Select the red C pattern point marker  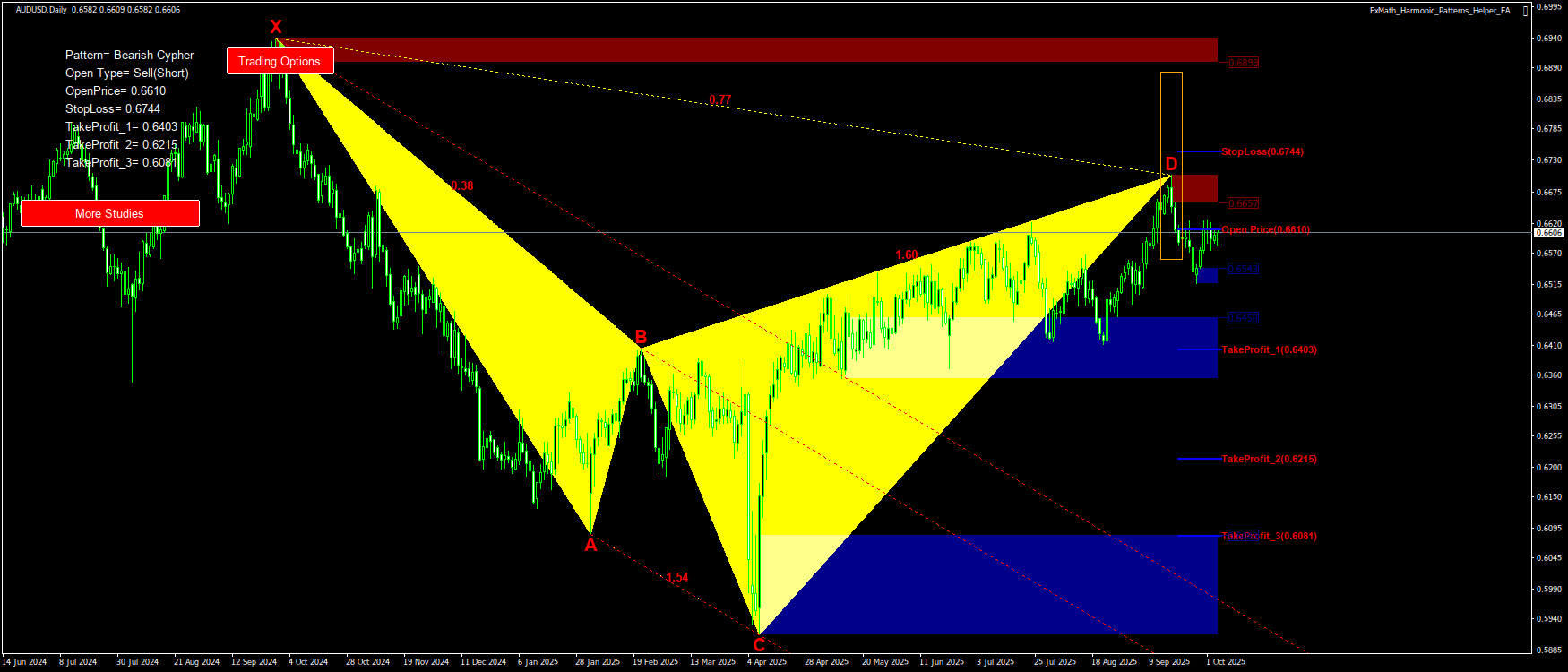pyautogui.click(x=759, y=644)
